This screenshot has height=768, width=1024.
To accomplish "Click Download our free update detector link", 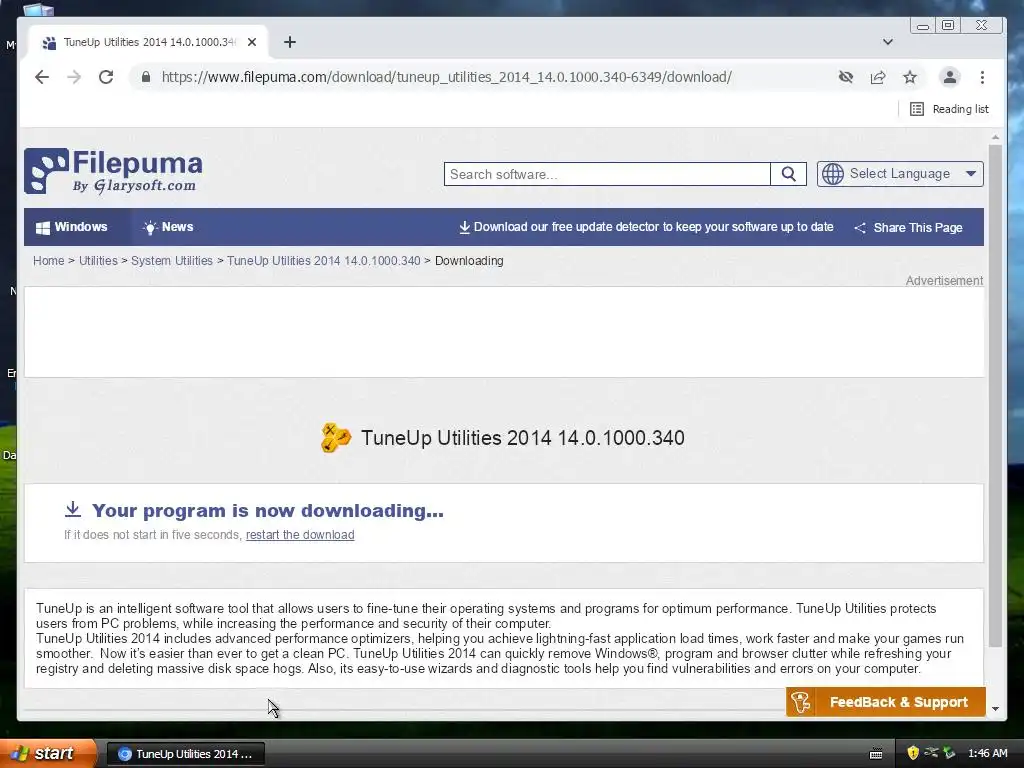I will click(646, 227).
